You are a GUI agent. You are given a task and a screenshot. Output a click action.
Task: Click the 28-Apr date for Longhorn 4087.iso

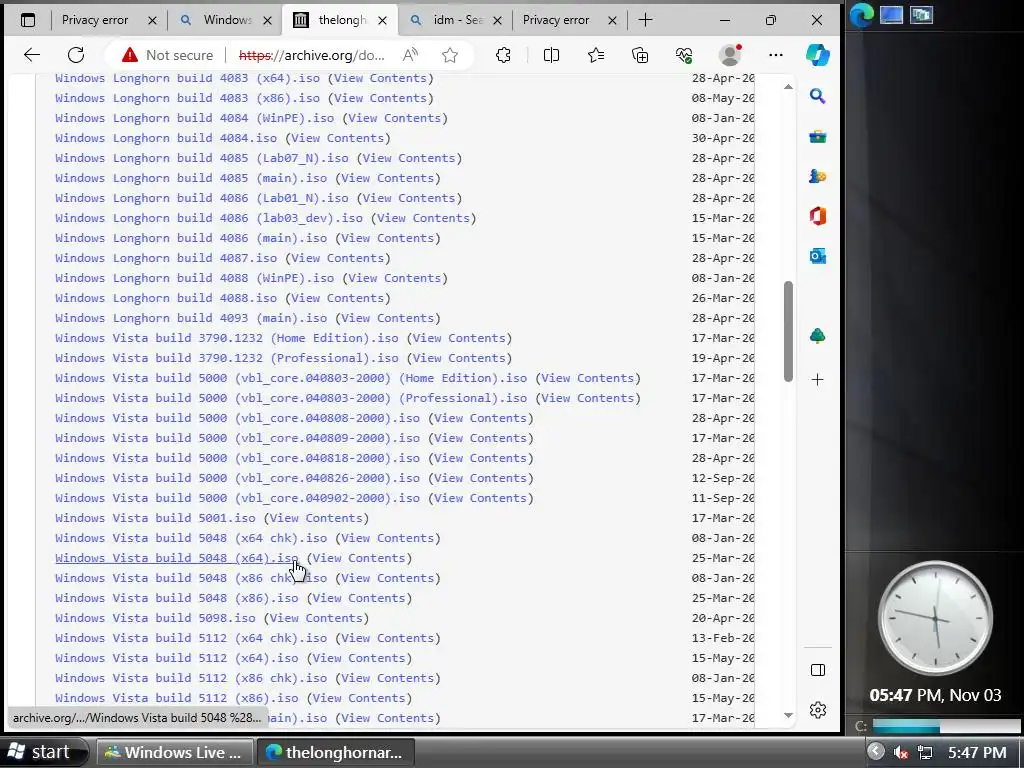(x=723, y=258)
